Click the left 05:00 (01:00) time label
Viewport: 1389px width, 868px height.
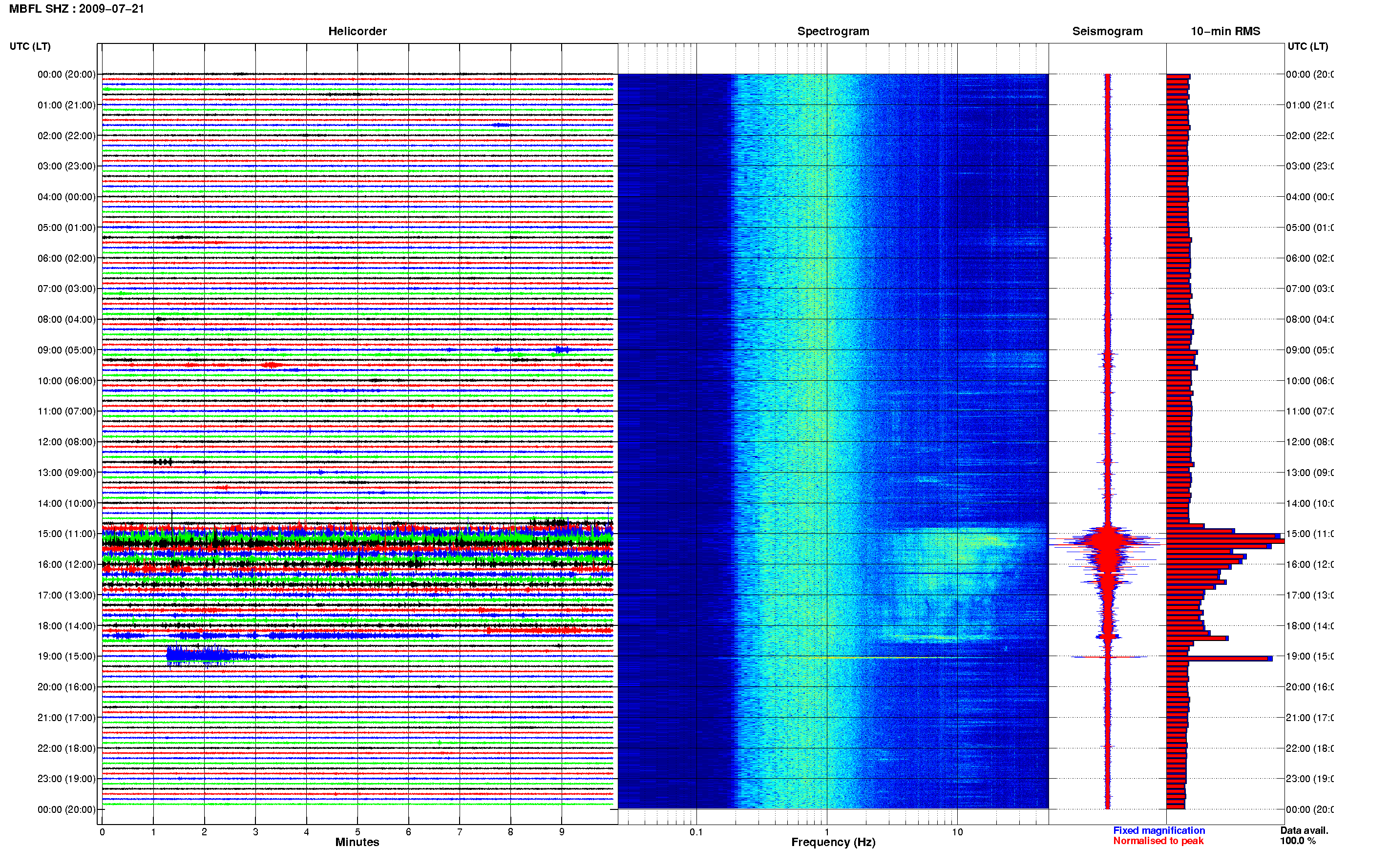66,227
